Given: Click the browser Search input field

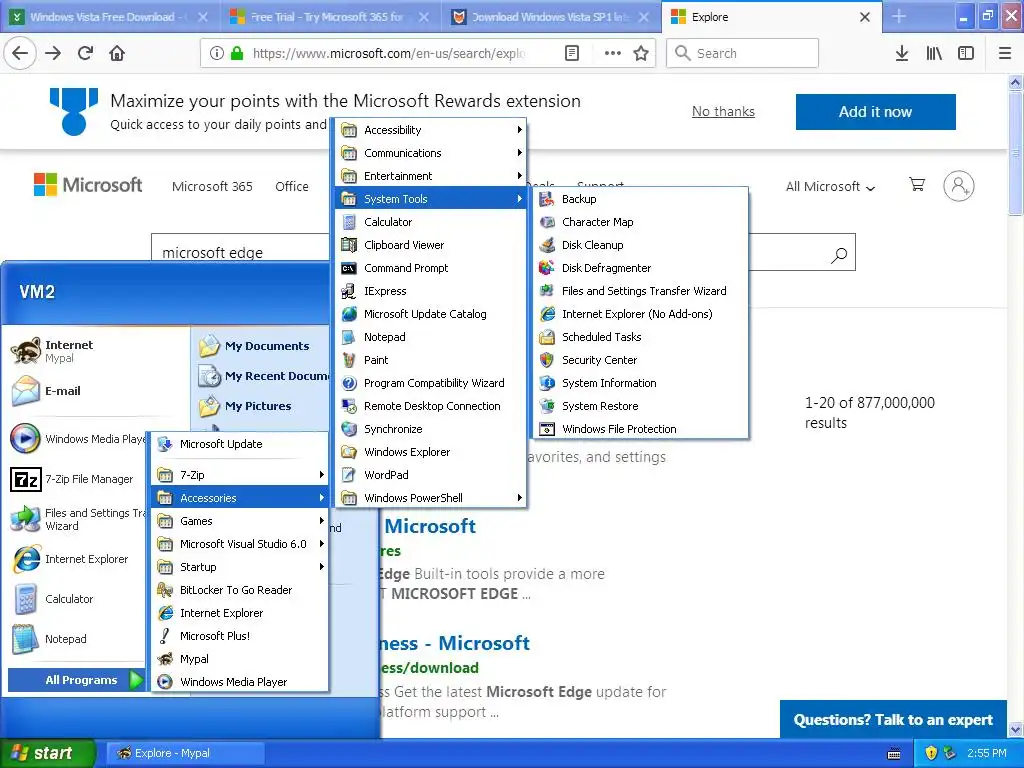Looking at the screenshot, I should (743, 53).
